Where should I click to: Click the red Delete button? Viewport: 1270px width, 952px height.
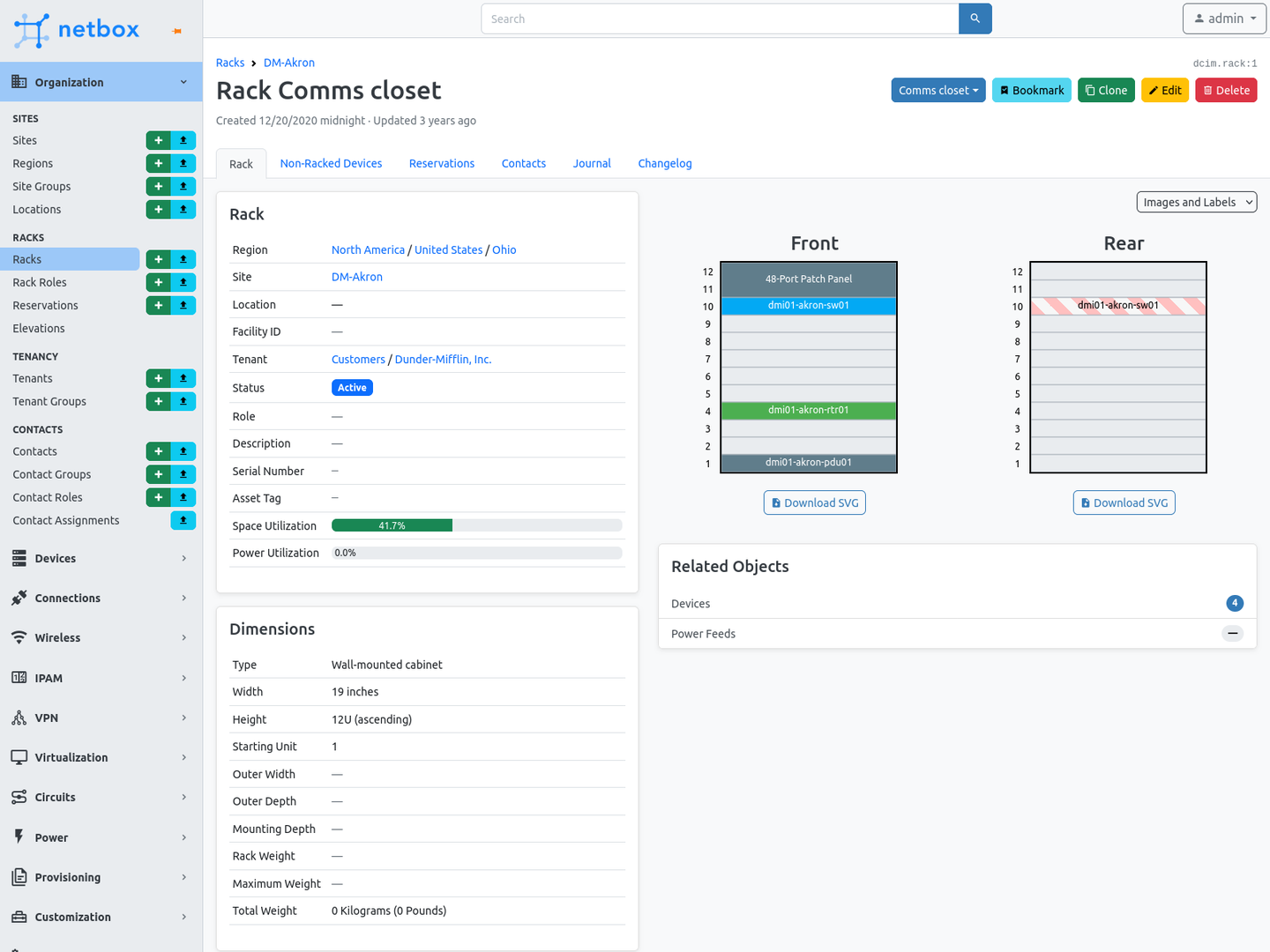point(1226,90)
